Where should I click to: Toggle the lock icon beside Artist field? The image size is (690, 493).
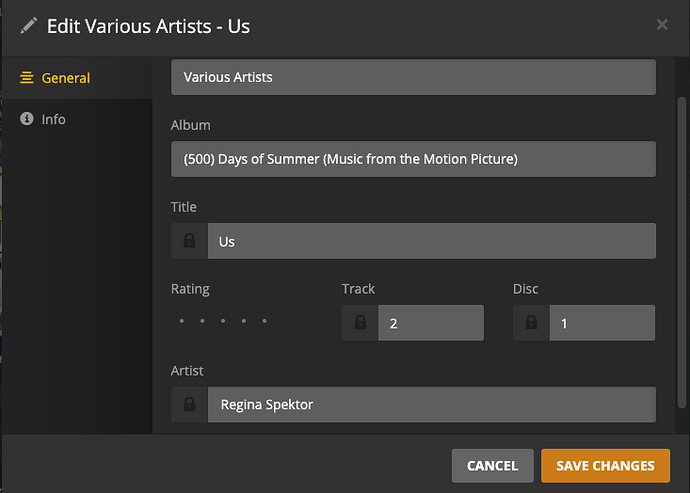[x=189, y=405]
